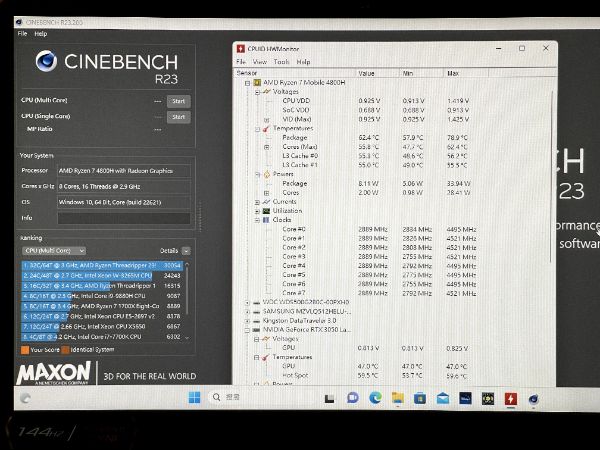Collapse the AMD Ryzen 7 Mobile 4800H node
Screen dimensions: 600x450
(247, 83)
